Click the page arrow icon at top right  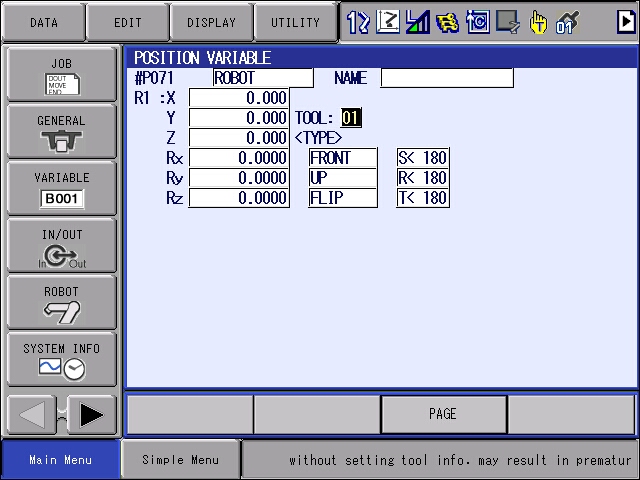626,21
